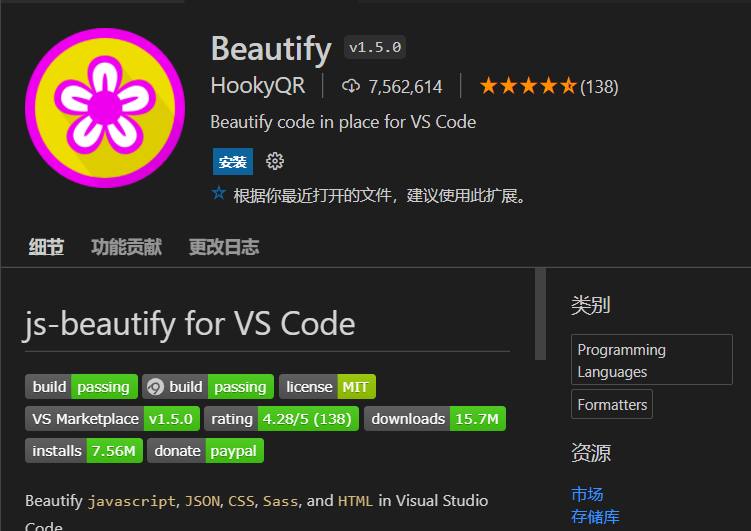751x531 pixels.
Task: Click the 'javascript' code word in description
Action: pyautogui.click(x=132, y=501)
